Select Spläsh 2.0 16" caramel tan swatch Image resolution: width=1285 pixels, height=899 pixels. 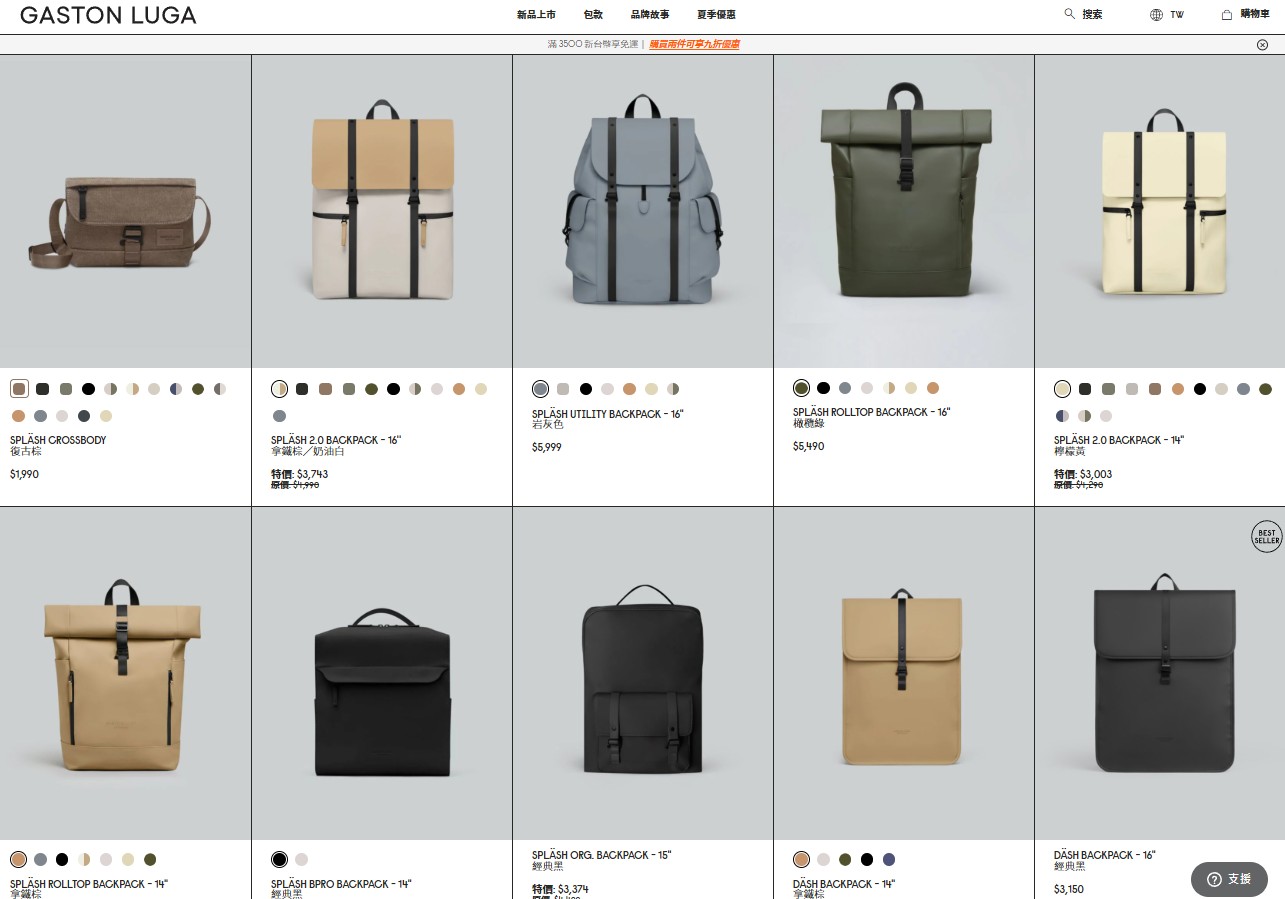(459, 389)
